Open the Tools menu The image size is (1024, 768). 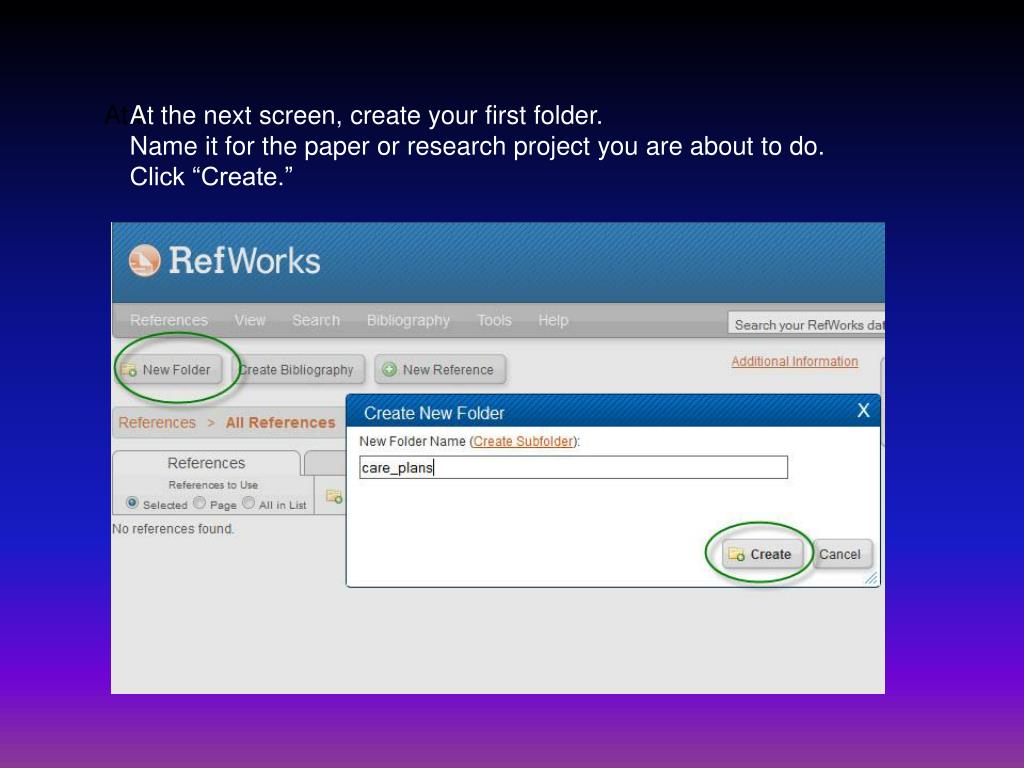[x=494, y=321]
